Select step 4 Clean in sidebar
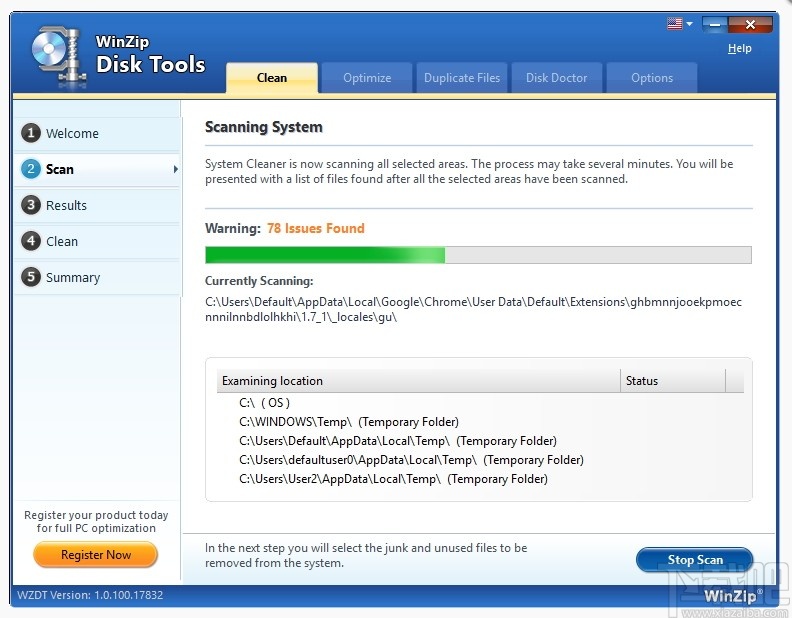 click(x=97, y=241)
